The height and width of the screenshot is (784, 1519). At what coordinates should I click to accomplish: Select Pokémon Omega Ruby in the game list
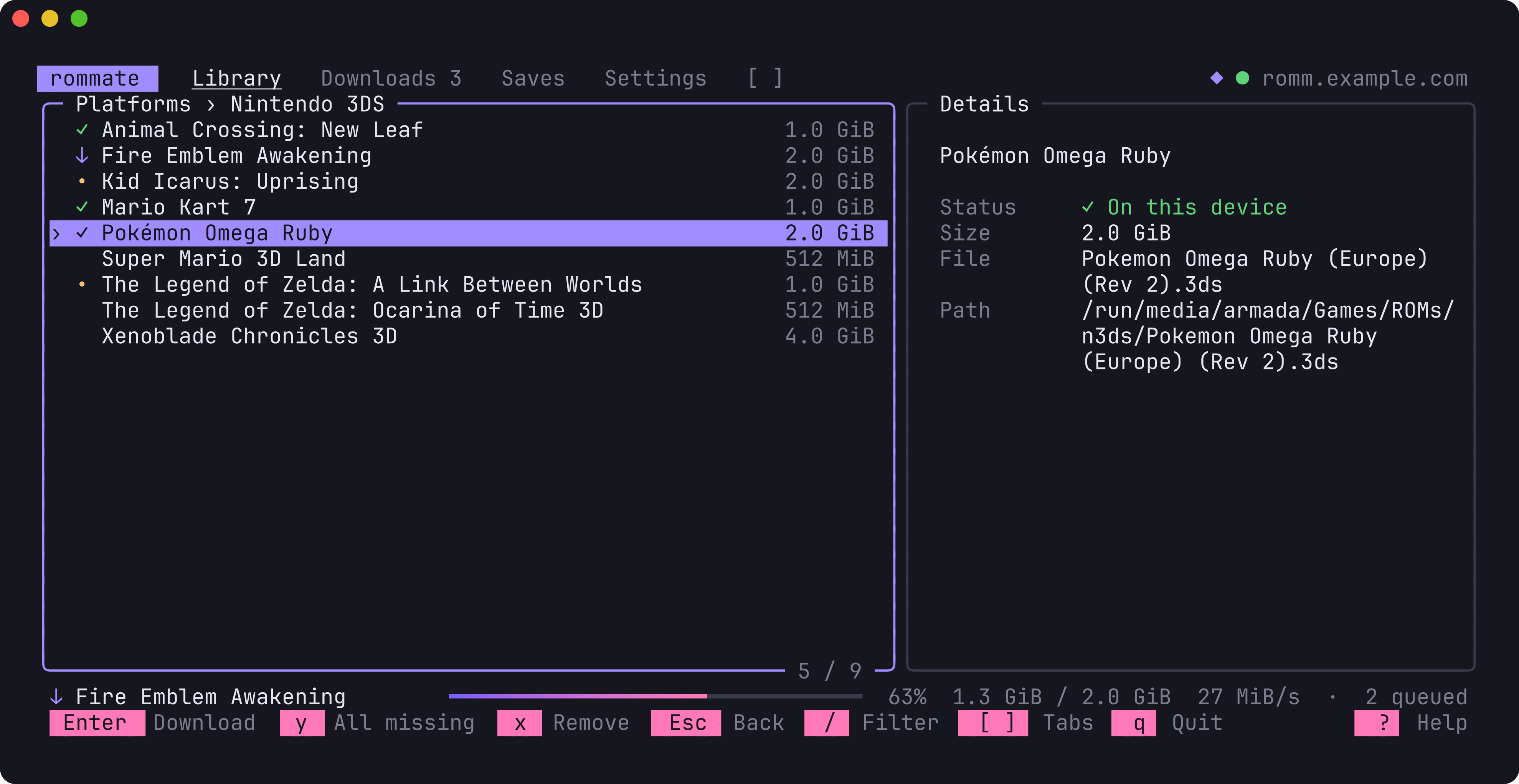[x=468, y=233]
